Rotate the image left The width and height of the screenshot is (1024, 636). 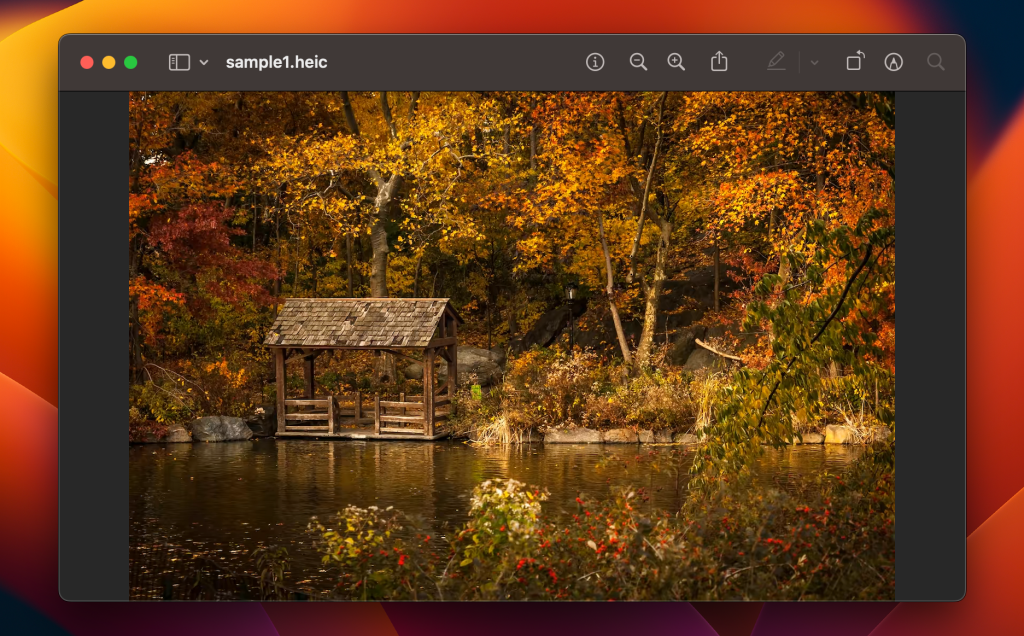[x=856, y=61]
